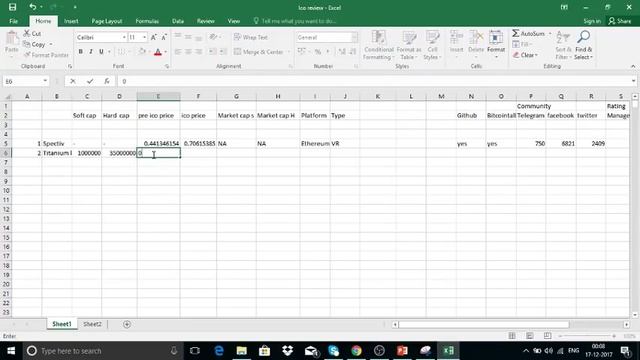Image resolution: width=640 pixels, height=360 pixels.
Task: Open the AutoSum dropdown arrow
Action: (x=550, y=33)
